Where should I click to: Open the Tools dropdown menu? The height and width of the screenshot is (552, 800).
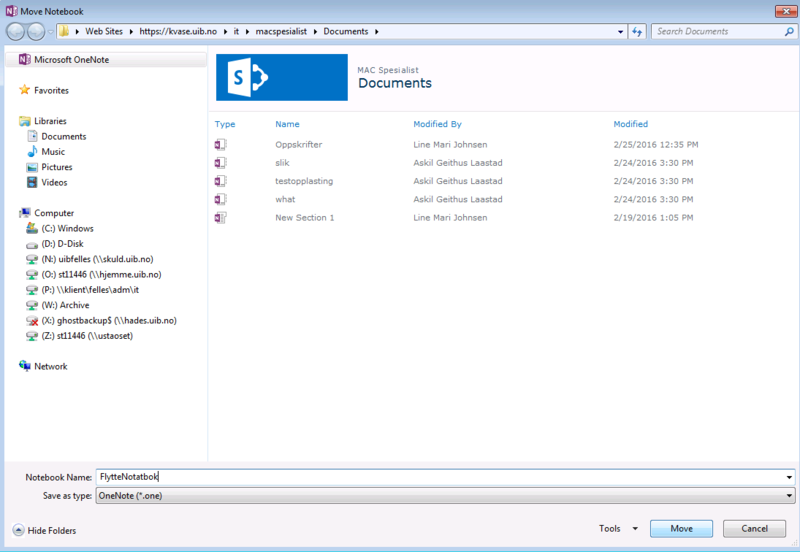[618, 529]
